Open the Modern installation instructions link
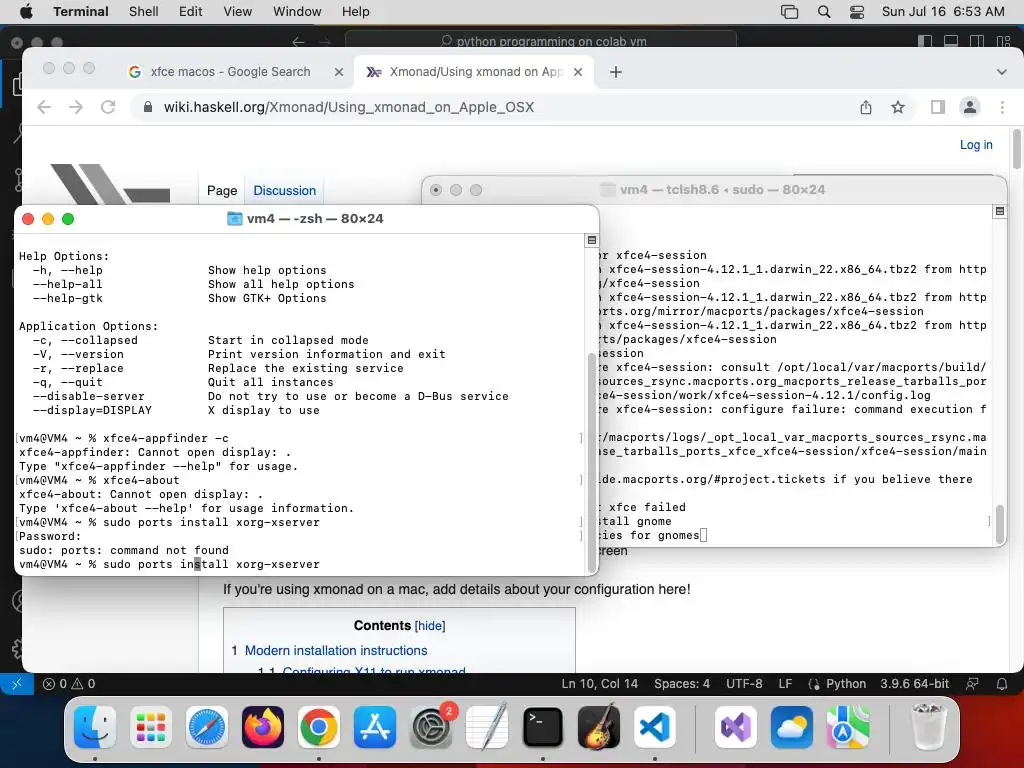The width and height of the screenshot is (1024, 768). (336, 650)
